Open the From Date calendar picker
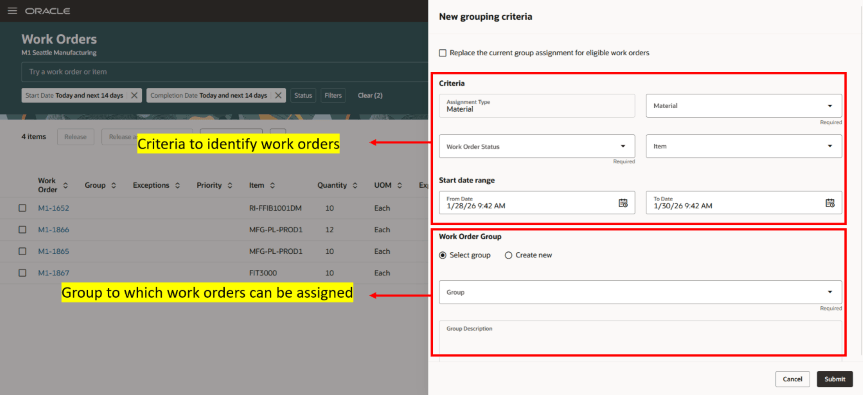The image size is (863, 395). coord(623,202)
